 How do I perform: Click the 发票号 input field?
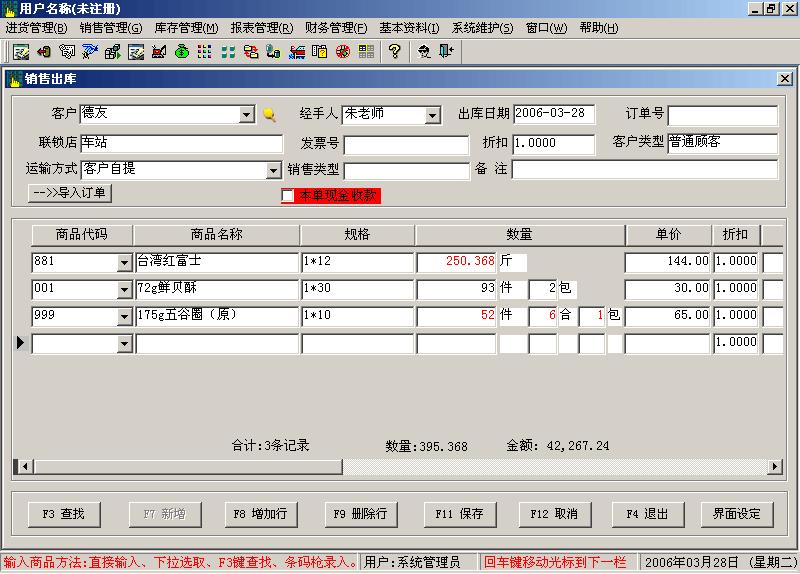click(x=406, y=145)
